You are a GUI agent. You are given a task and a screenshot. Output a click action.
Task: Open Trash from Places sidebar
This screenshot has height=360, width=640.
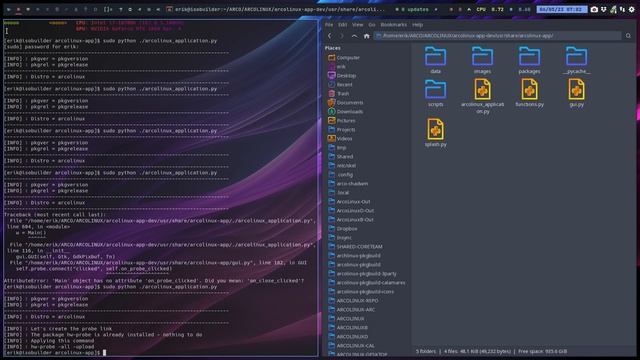pyautogui.click(x=339, y=93)
